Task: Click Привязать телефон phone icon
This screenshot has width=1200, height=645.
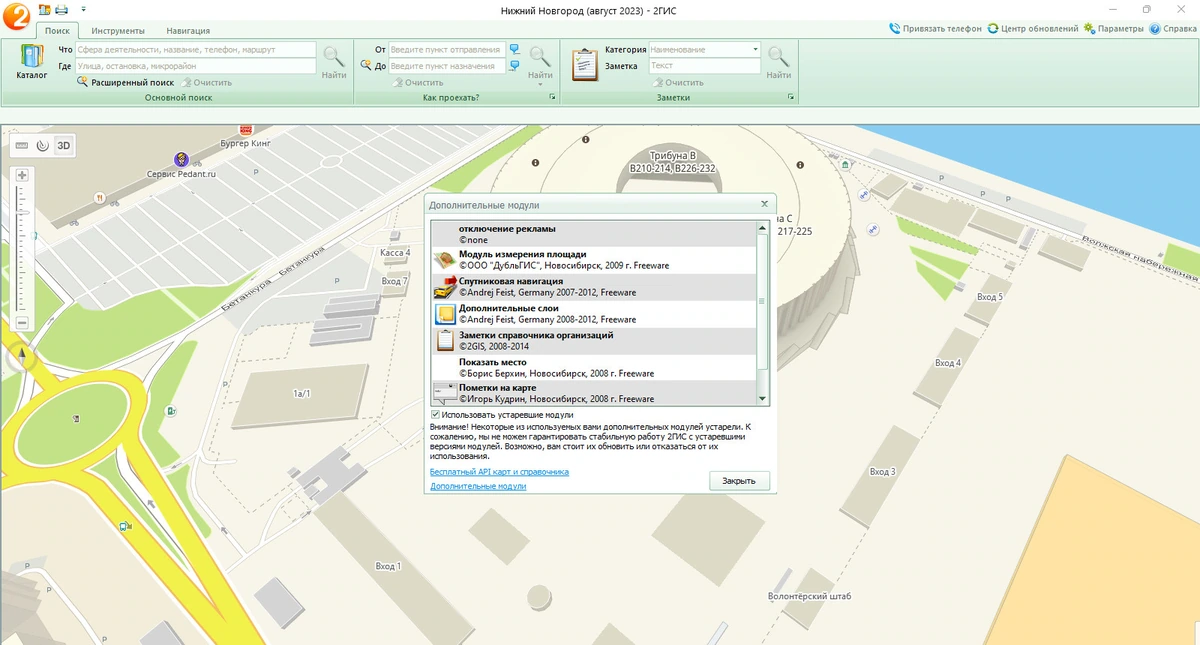Action: (894, 29)
